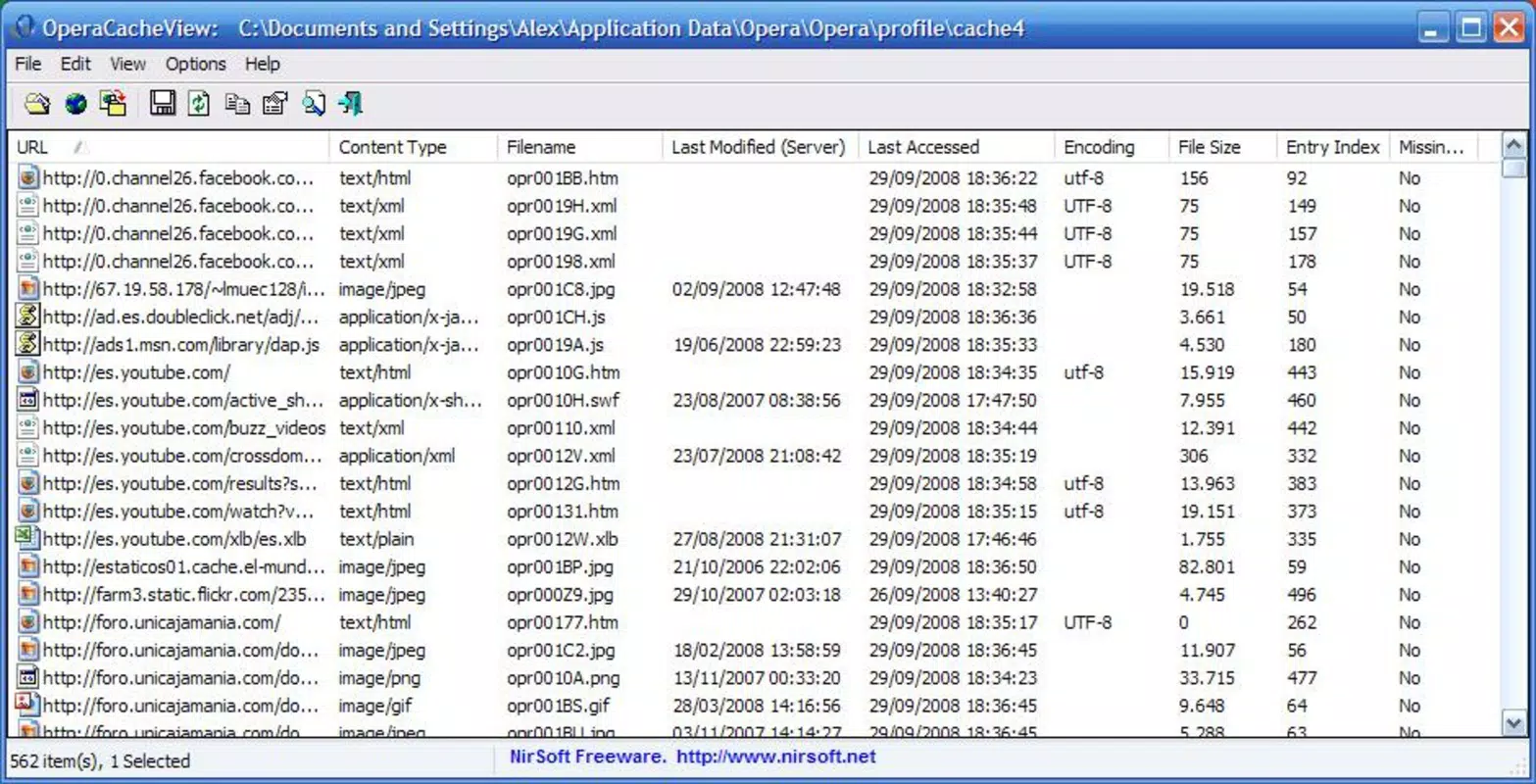Click the floppy disk Save Selected Items icon
The width and height of the screenshot is (1536, 784).
[163, 103]
